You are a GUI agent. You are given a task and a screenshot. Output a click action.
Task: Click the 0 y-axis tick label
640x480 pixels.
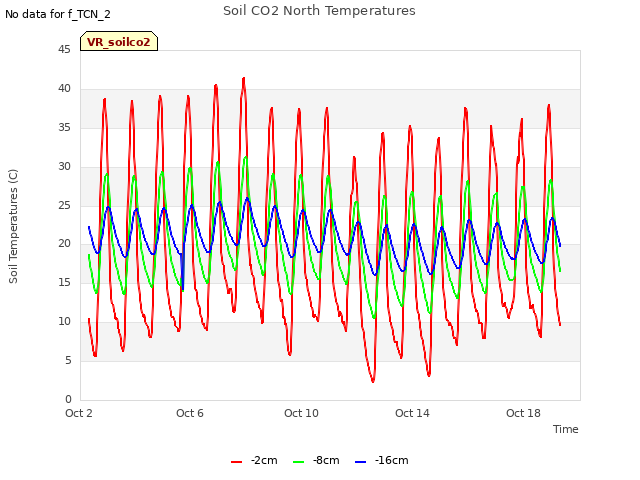coord(68,399)
